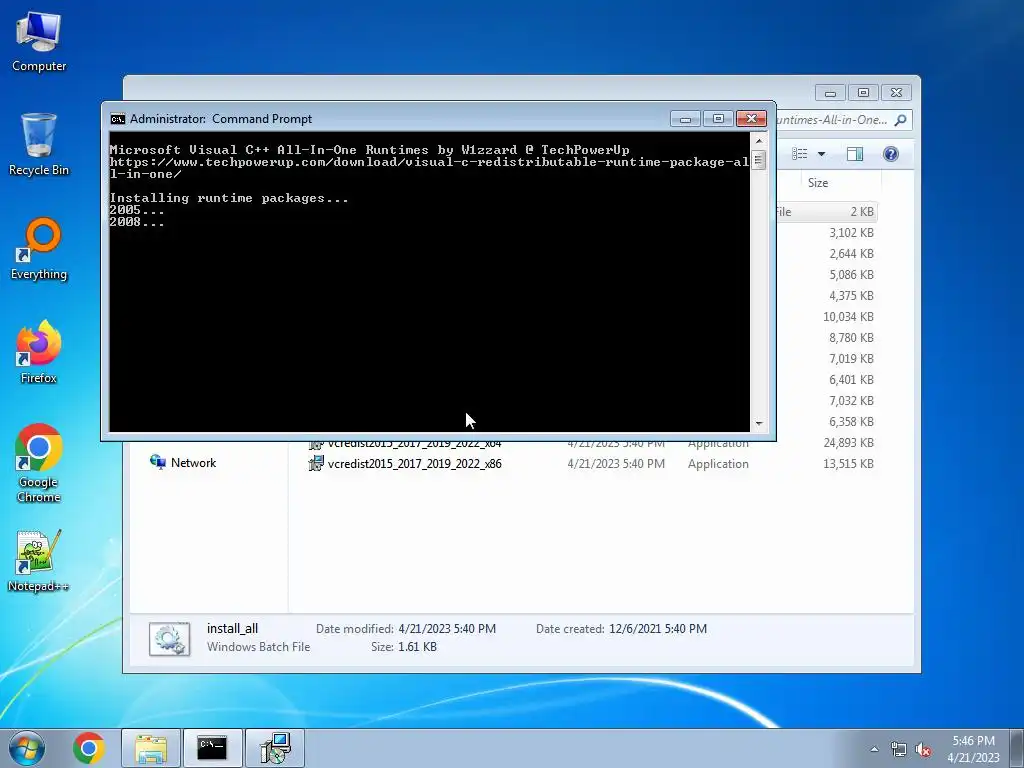Maximize the Command Prompt window
The image size is (1024, 768).
tap(718, 119)
